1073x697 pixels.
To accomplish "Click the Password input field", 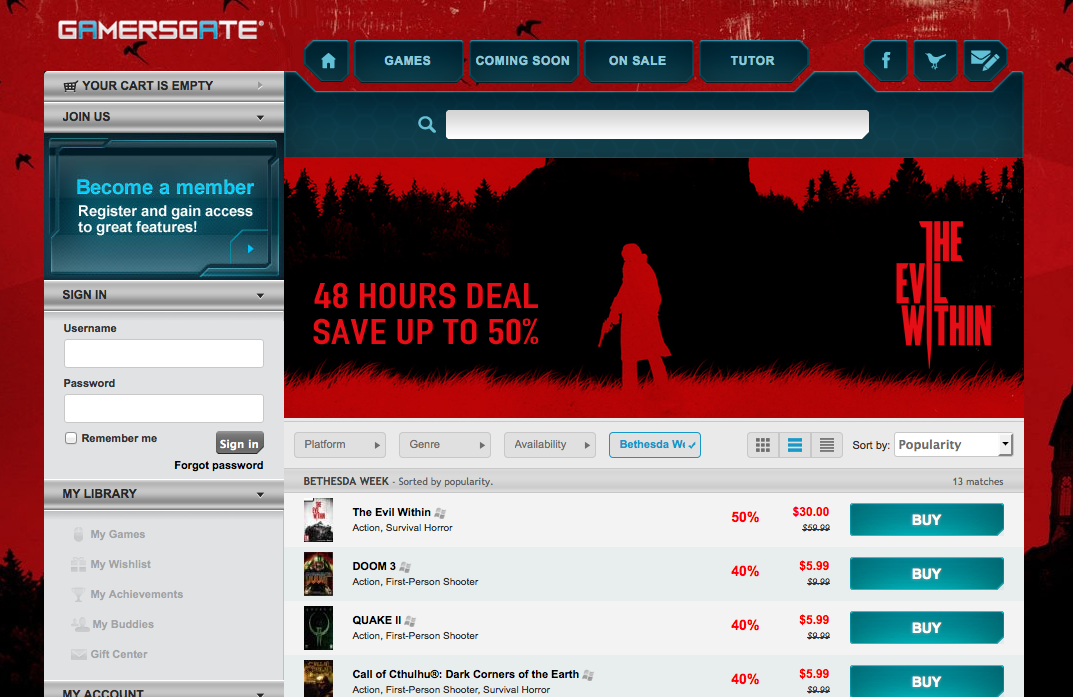I will click(x=164, y=408).
